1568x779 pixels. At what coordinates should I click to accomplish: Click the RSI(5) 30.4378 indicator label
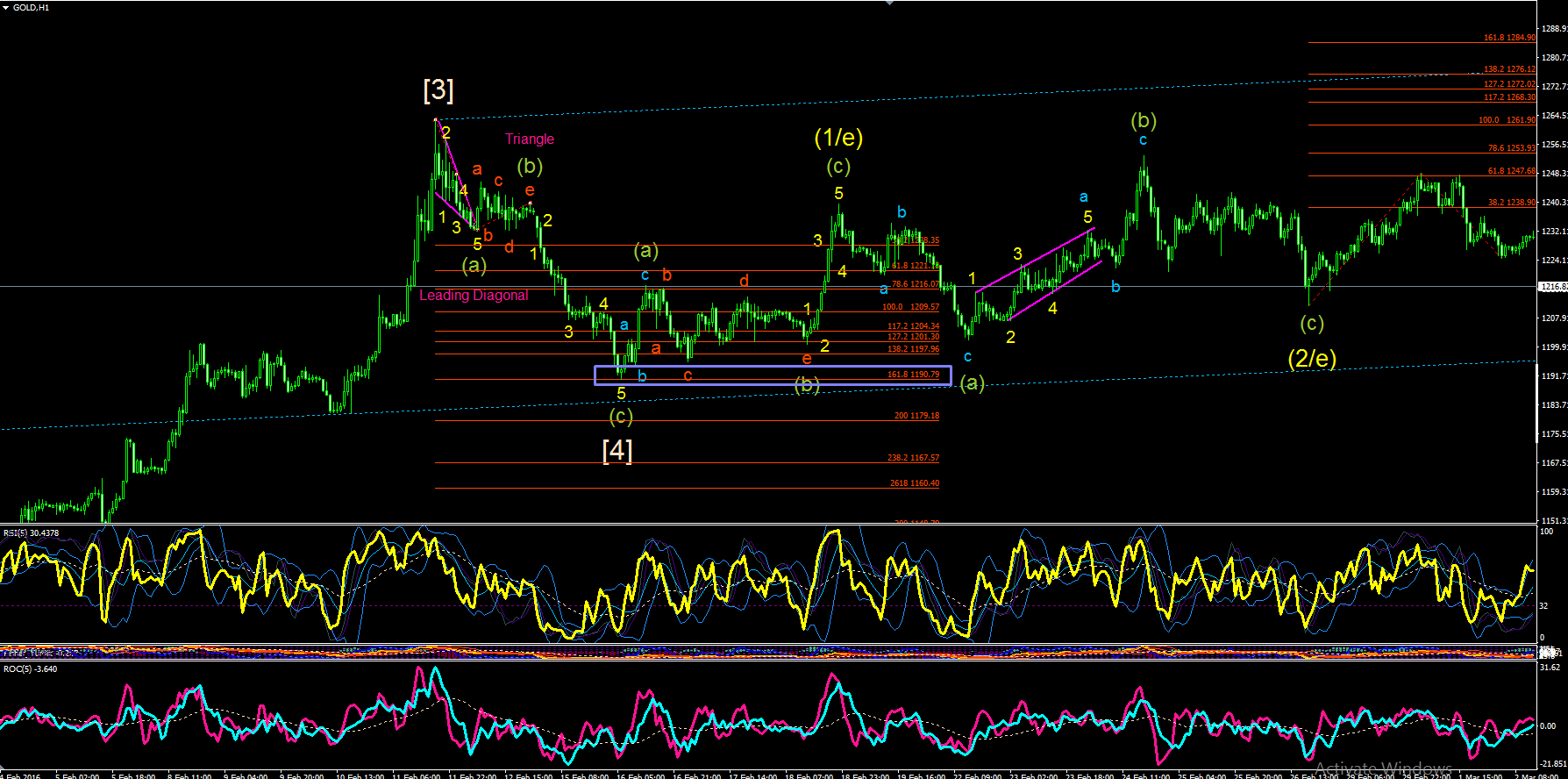click(32, 532)
